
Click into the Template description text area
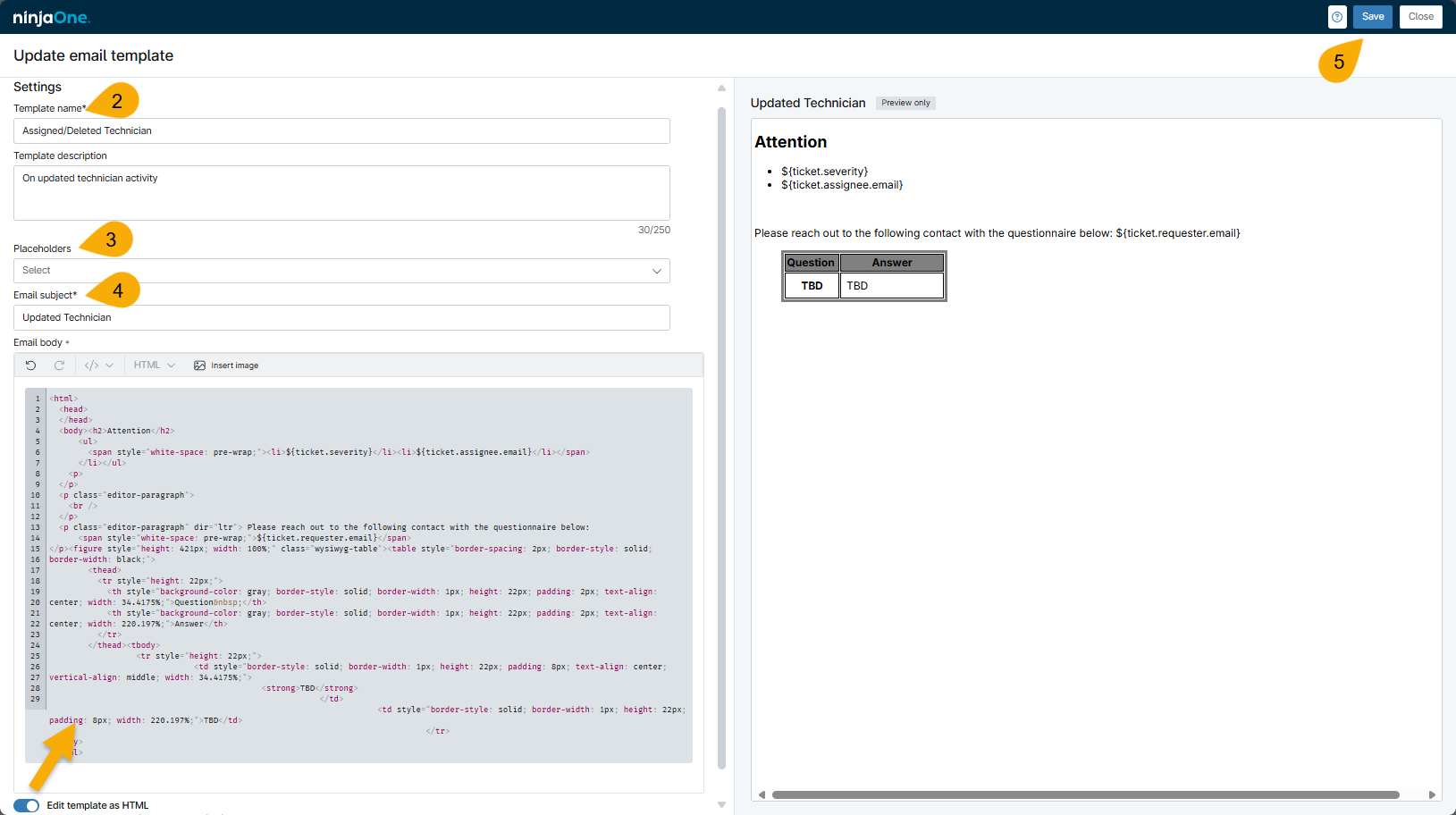click(x=341, y=193)
